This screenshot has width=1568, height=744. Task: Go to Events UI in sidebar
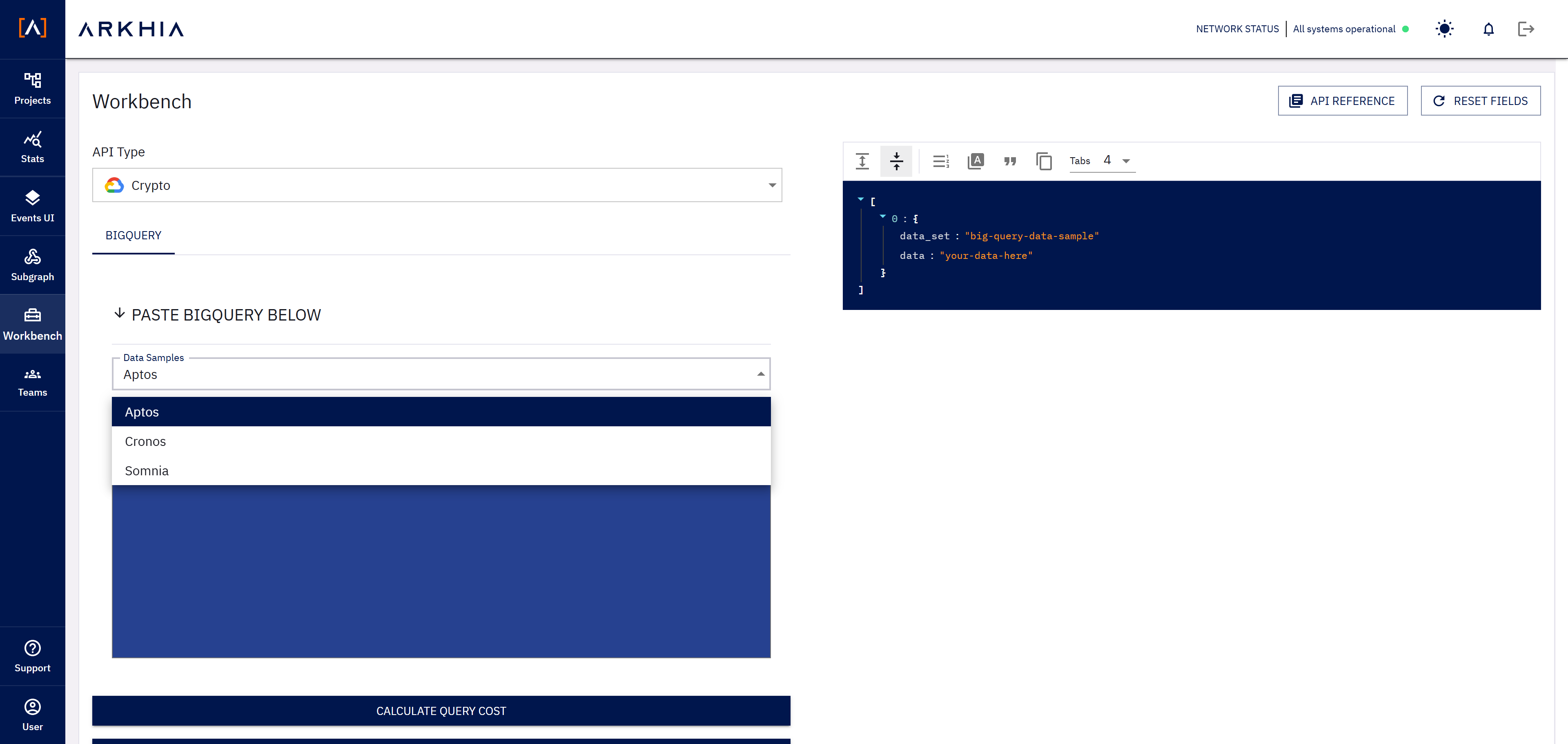(32, 207)
